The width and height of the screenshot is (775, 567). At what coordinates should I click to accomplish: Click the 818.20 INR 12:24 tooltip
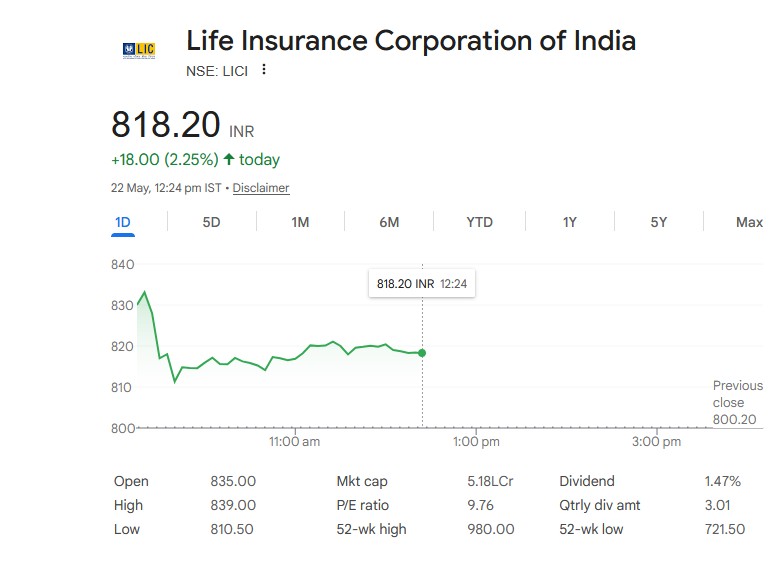click(422, 284)
